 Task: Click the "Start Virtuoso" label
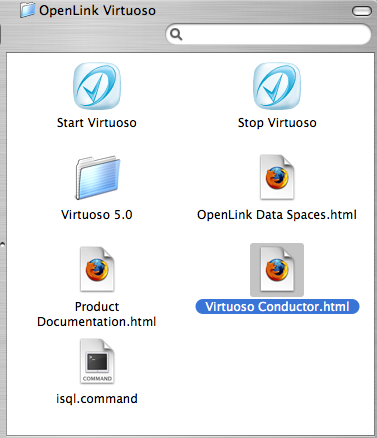click(x=97, y=123)
